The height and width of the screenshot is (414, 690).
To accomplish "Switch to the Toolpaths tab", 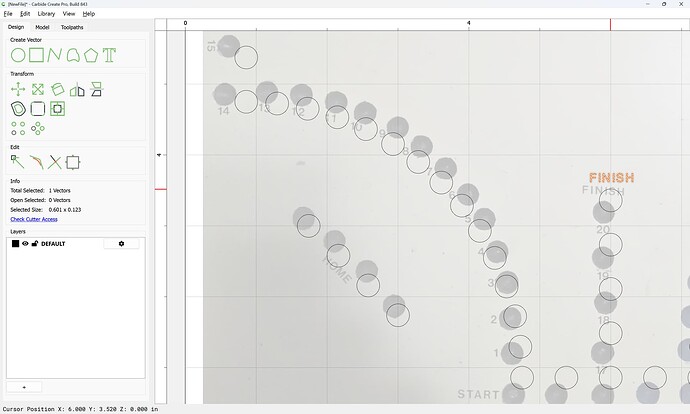I will tap(72, 27).
